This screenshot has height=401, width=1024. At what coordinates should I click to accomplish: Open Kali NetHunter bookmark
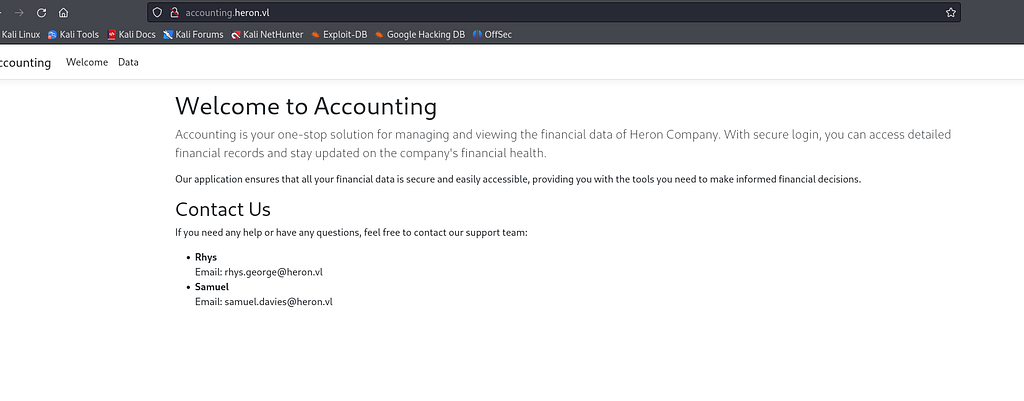tap(267, 35)
